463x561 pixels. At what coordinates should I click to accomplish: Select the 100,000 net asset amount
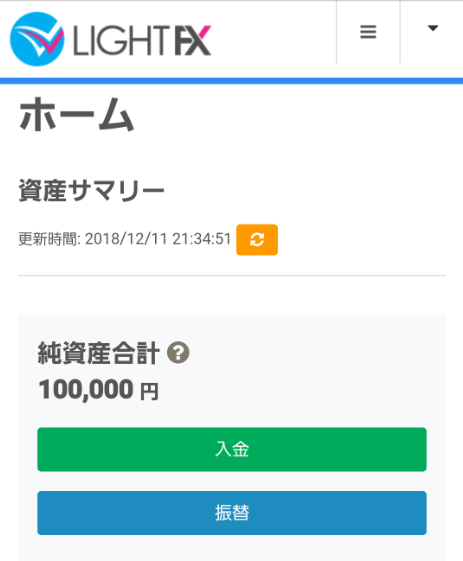pyautogui.click(x=86, y=389)
